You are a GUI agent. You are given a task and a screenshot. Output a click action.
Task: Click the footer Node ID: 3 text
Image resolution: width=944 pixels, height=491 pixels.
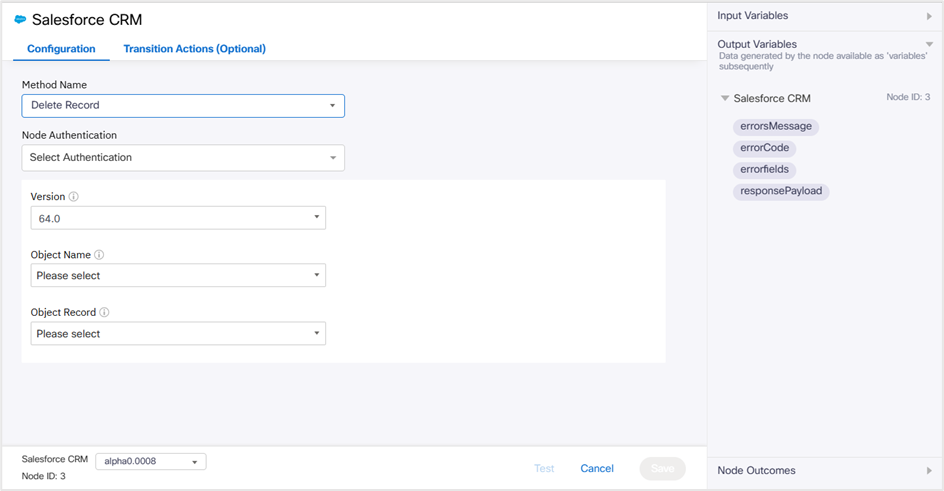point(43,476)
